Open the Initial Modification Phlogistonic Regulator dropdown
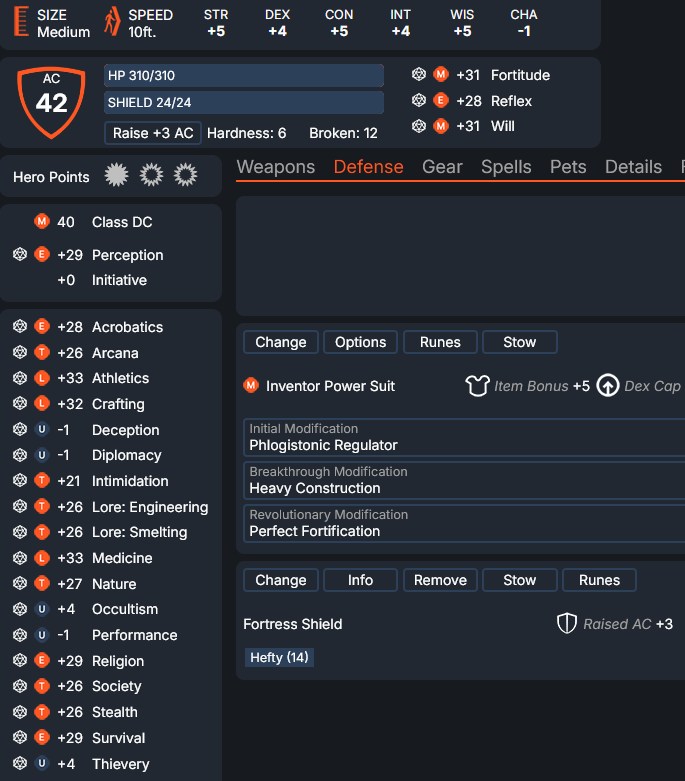The height and width of the screenshot is (781, 685). [464, 438]
